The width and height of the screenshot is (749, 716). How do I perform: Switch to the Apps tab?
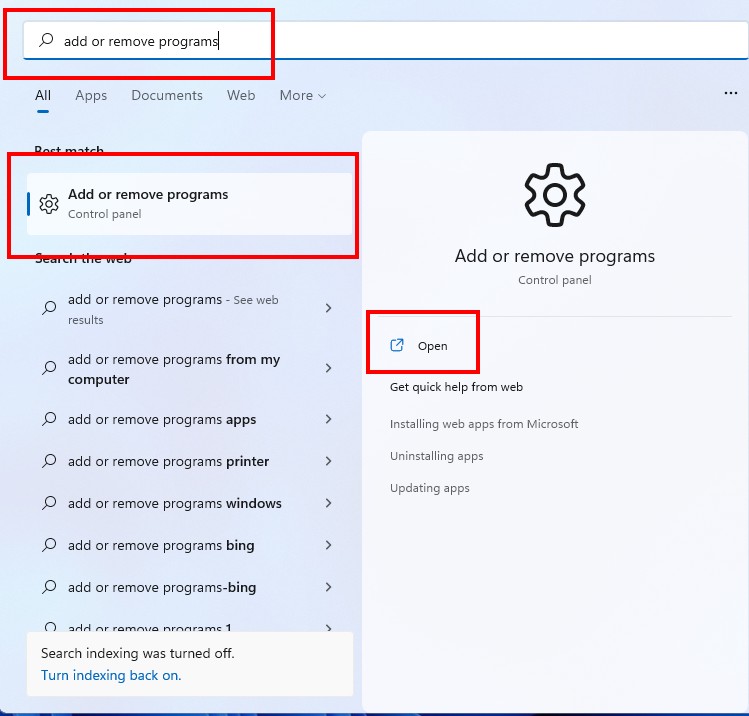[91, 95]
